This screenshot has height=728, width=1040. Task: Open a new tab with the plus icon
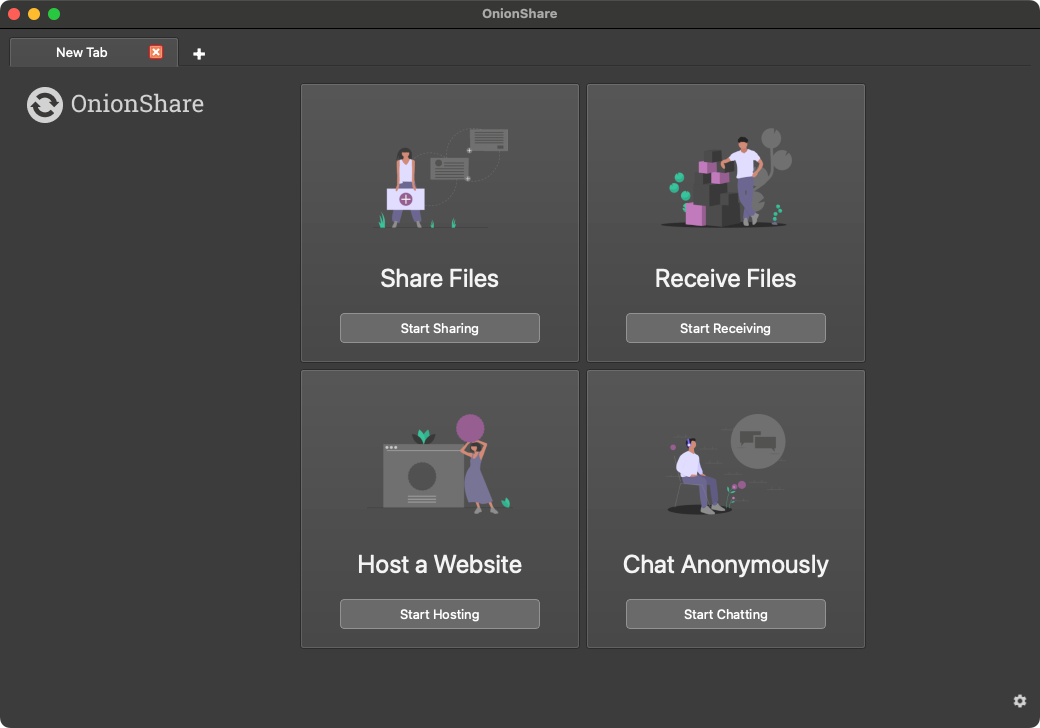point(198,53)
